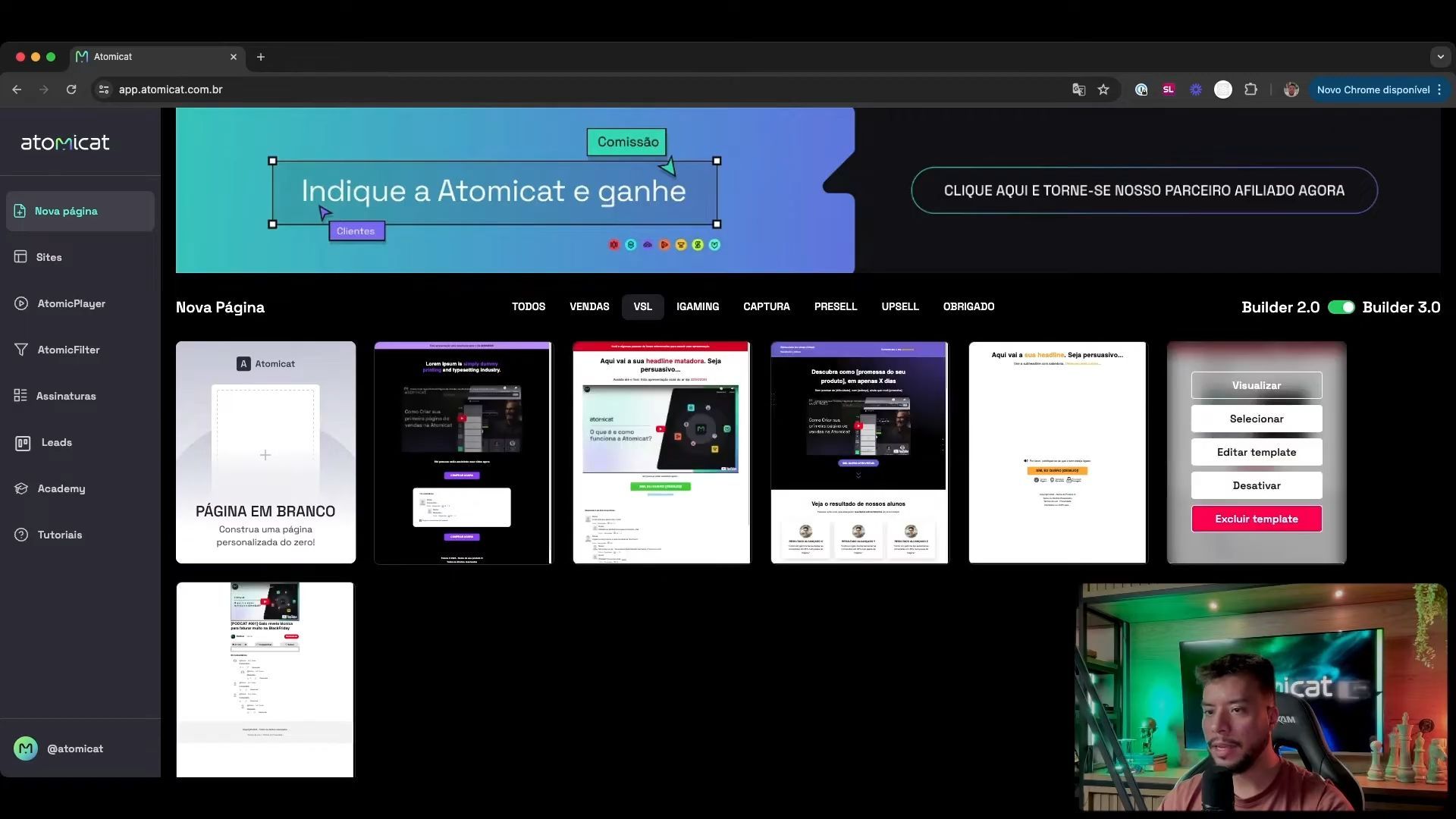Click the translate page icon
This screenshot has width=1456, height=819.
(1078, 89)
